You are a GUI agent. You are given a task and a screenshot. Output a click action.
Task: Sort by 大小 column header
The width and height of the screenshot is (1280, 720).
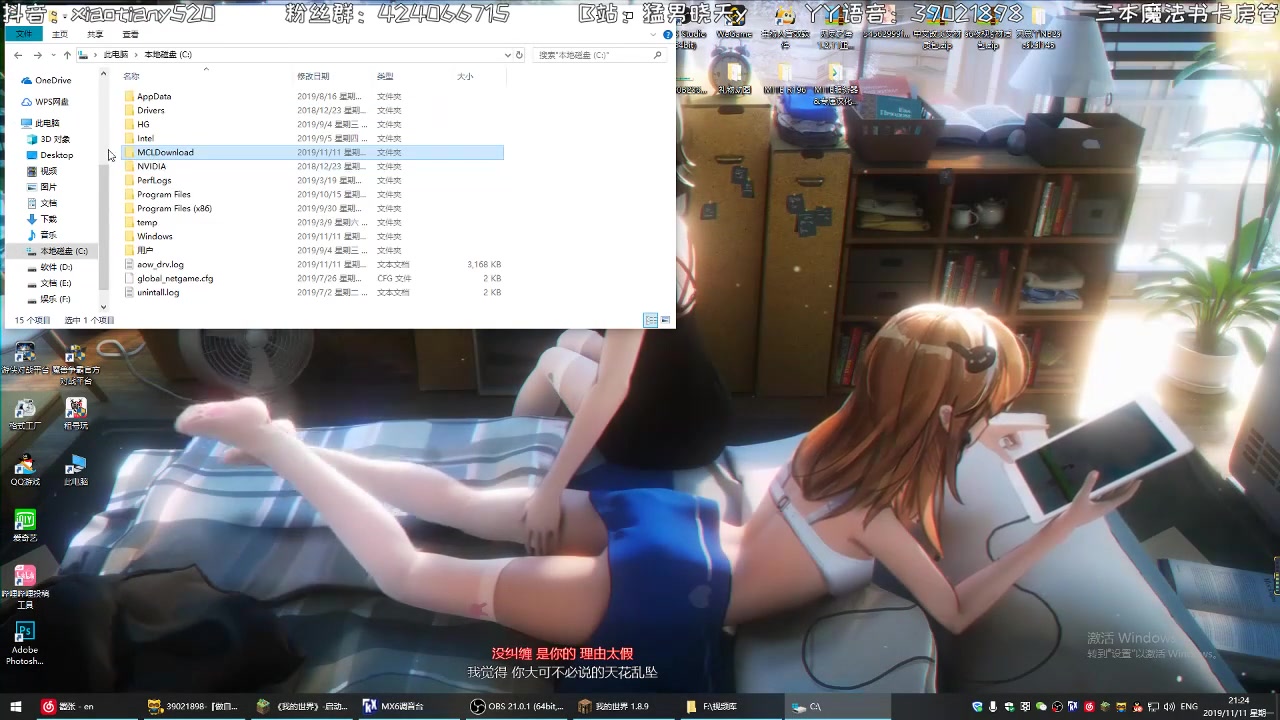pos(465,77)
